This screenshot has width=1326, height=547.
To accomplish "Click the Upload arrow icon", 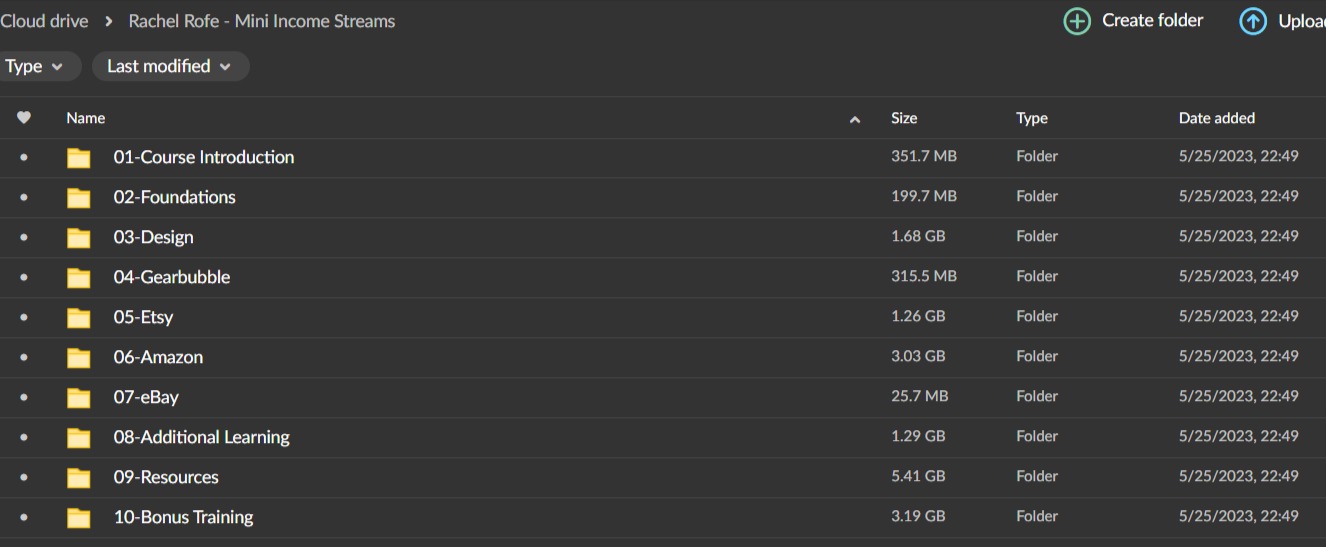I will point(1253,21).
